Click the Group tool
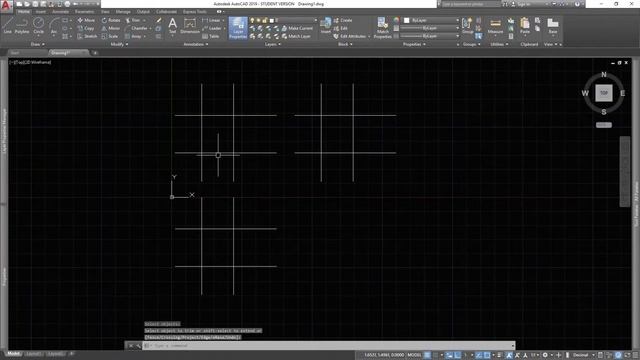The image size is (640, 360). [467, 25]
